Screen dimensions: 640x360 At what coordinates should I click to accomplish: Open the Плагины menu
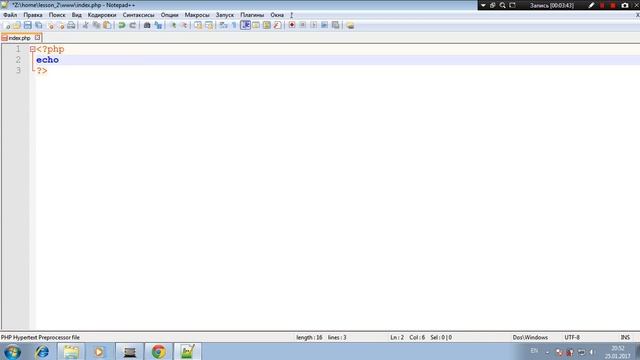252,15
